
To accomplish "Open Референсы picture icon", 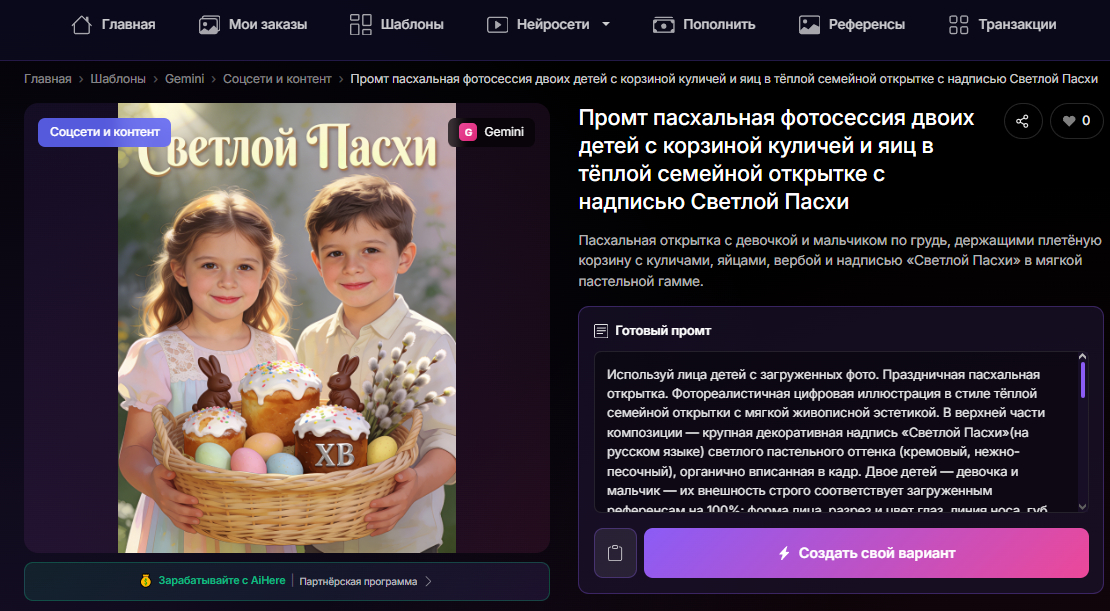I will [809, 25].
